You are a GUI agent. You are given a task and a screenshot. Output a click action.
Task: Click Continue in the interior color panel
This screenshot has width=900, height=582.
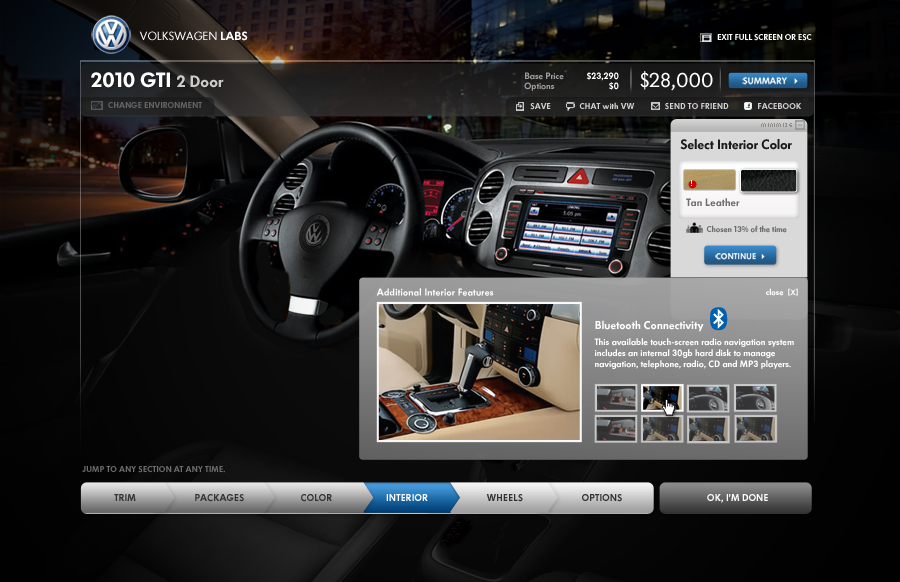(x=740, y=256)
